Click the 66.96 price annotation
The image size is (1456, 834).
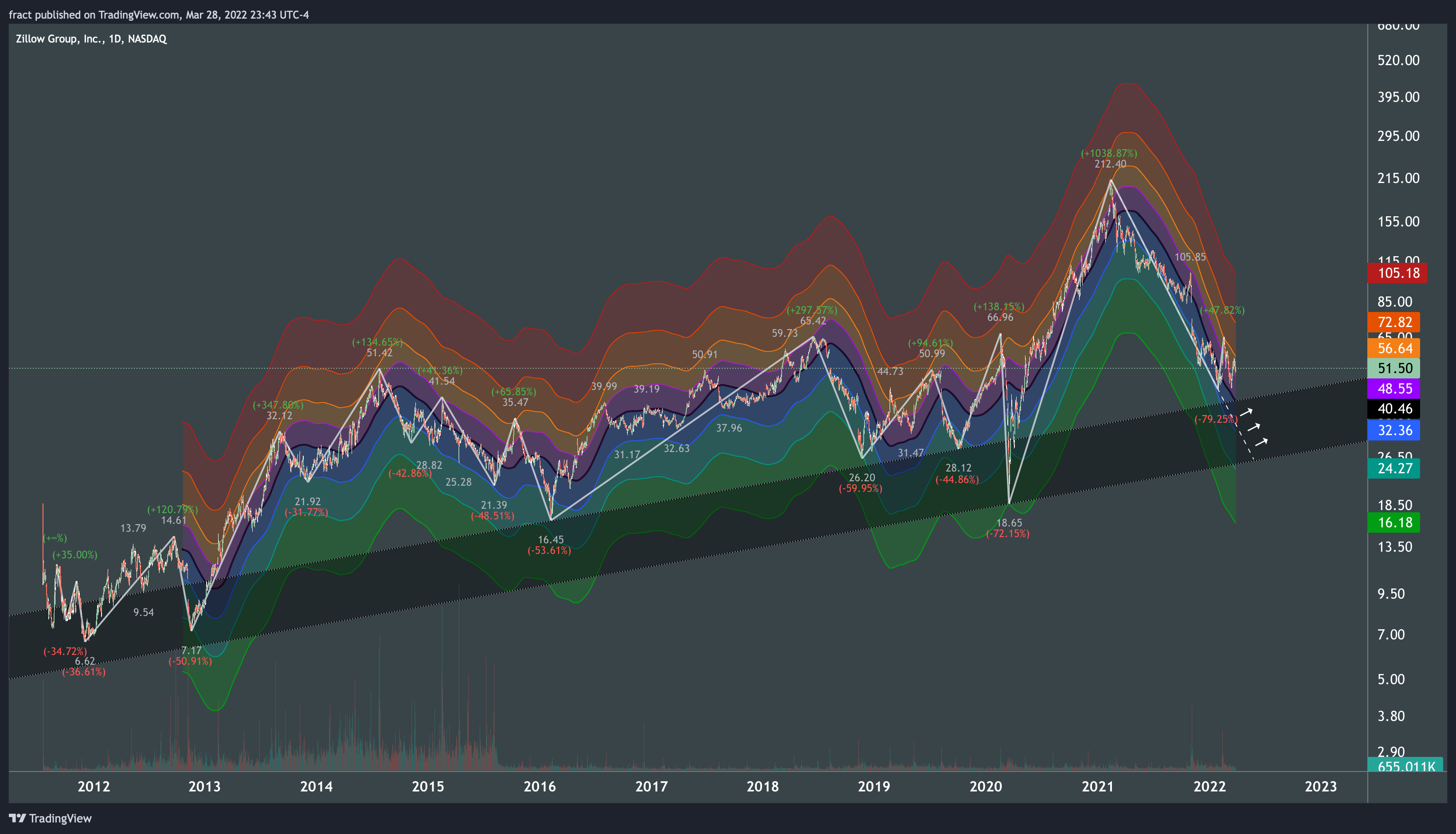pyautogui.click(x=1001, y=317)
